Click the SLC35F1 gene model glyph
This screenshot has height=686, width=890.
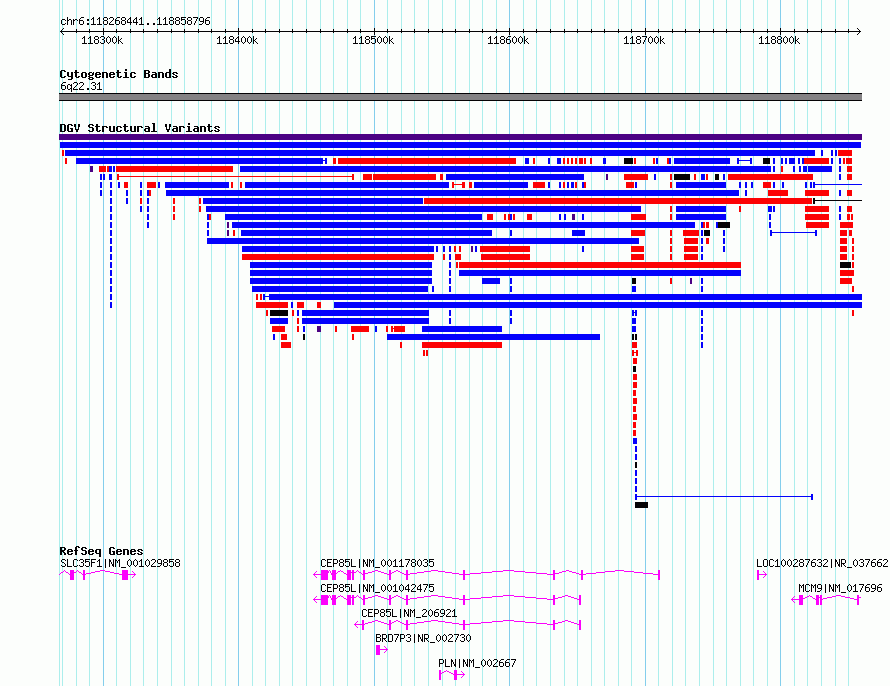coord(98,575)
